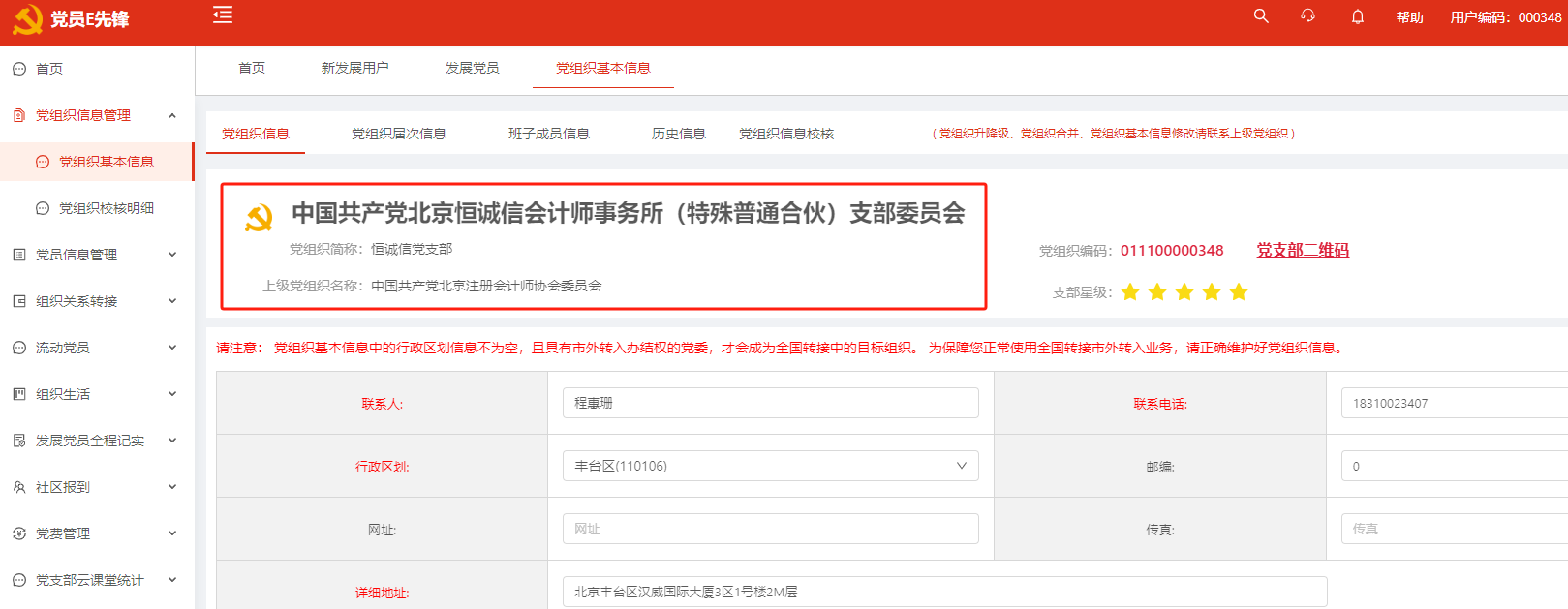1568x609 pixels.
Task: Click the 帮助 link in header
Action: click(x=1409, y=17)
